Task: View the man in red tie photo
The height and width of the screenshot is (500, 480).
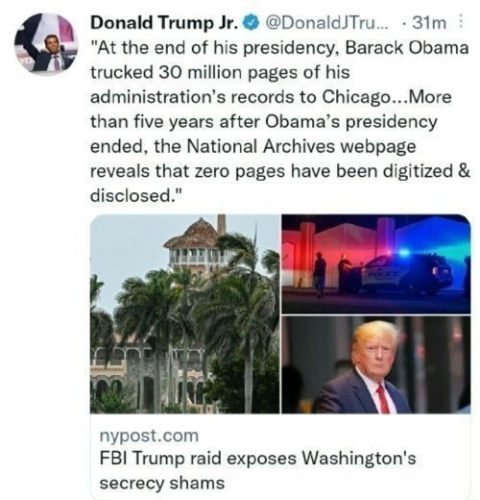Action: pyautogui.click(x=376, y=365)
